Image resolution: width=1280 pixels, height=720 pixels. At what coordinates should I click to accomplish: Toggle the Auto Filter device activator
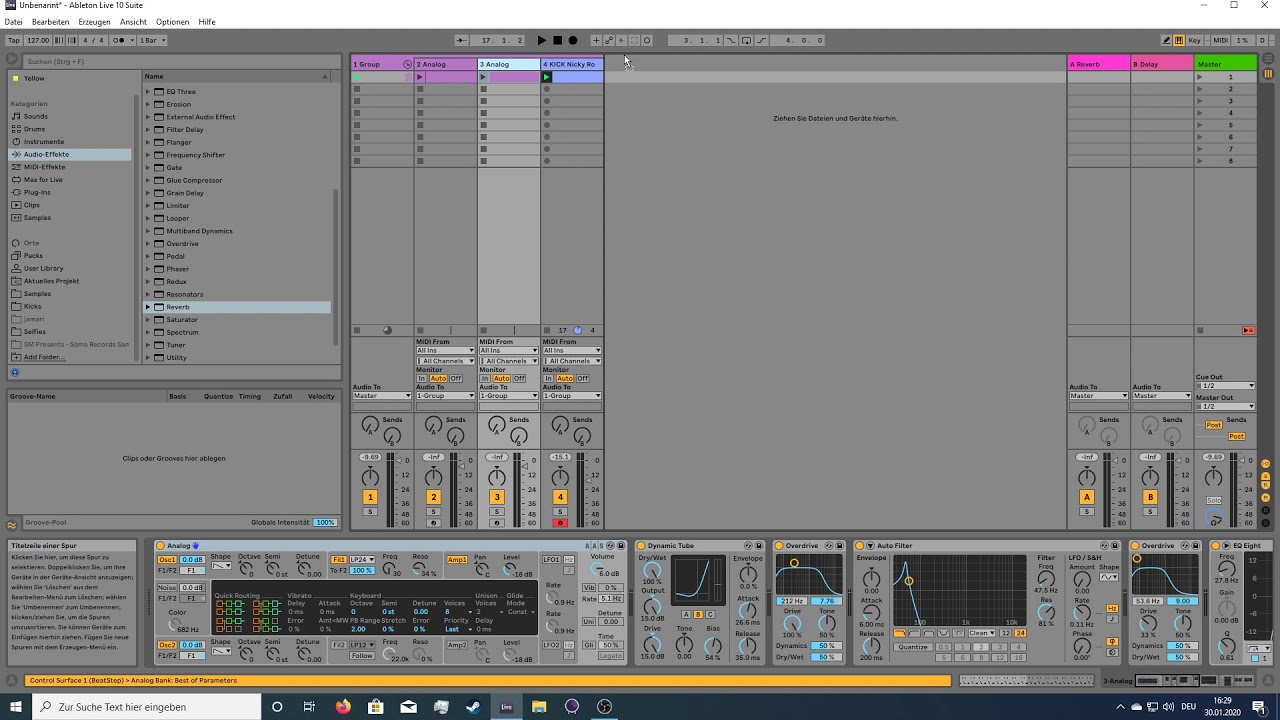click(x=859, y=546)
